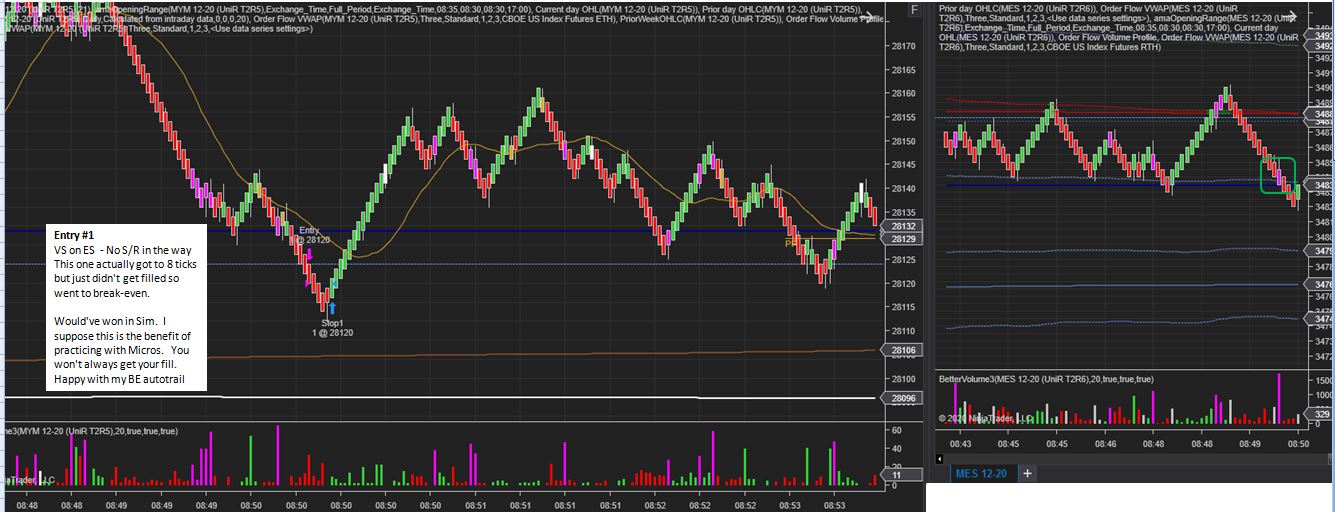Click the 60 volume label on MYM panel
1335x512 pixels.
tap(897, 430)
